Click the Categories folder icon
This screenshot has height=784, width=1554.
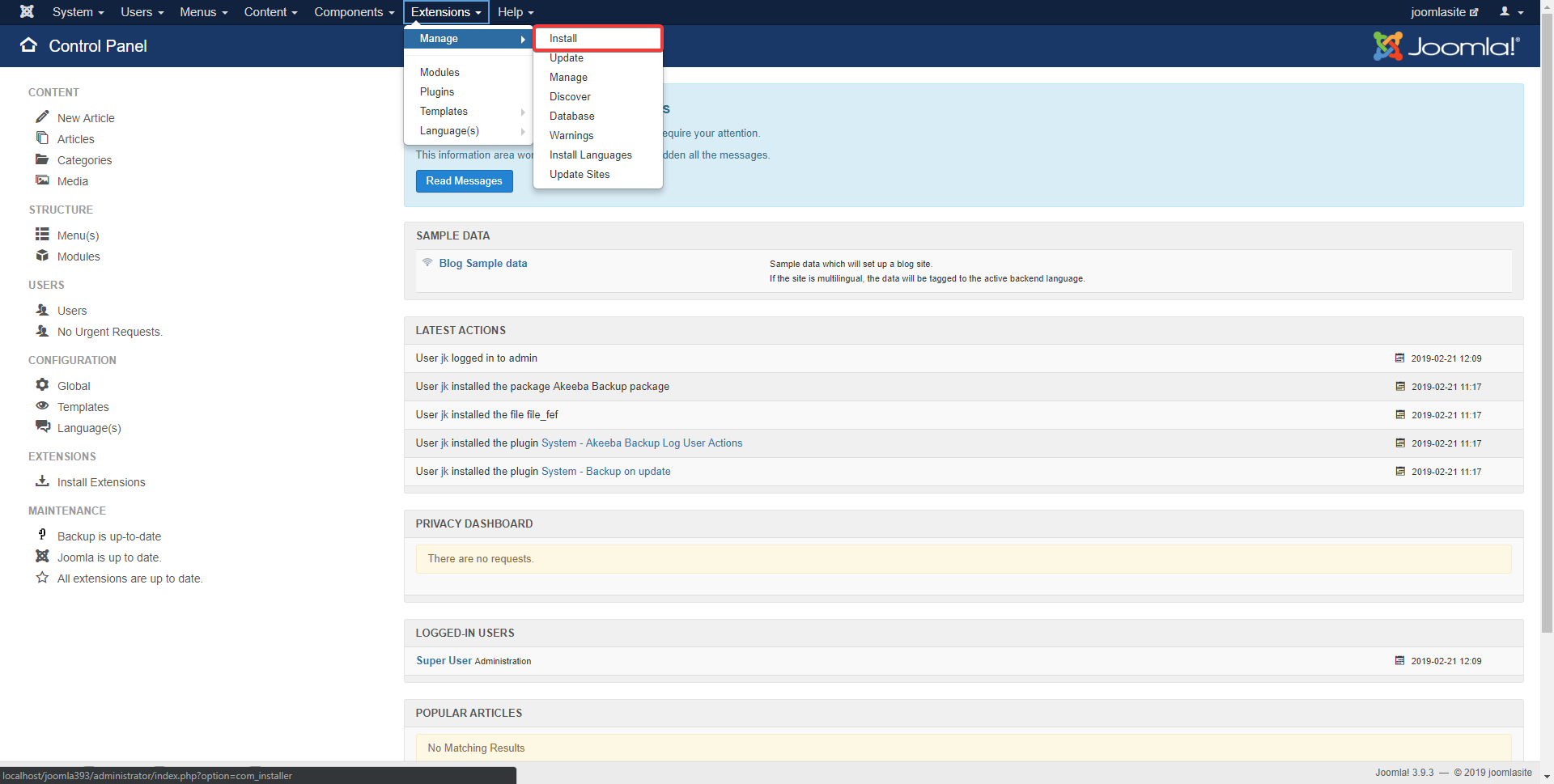[42, 159]
